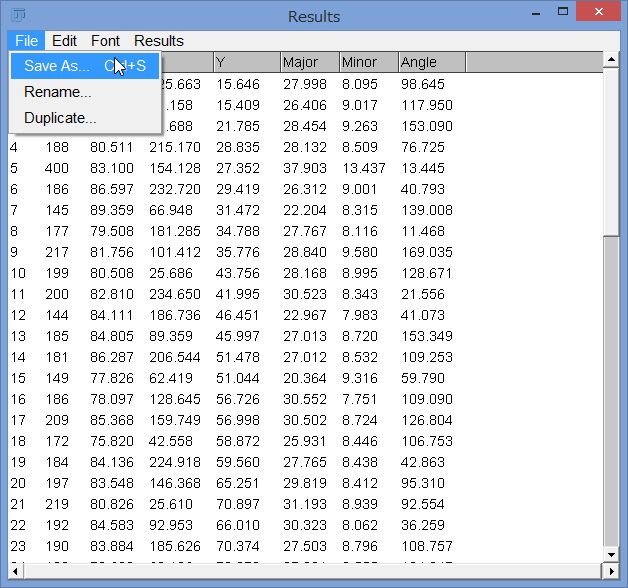Open the Edit menu
Screen dimensions: 628x588
(x=64, y=41)
